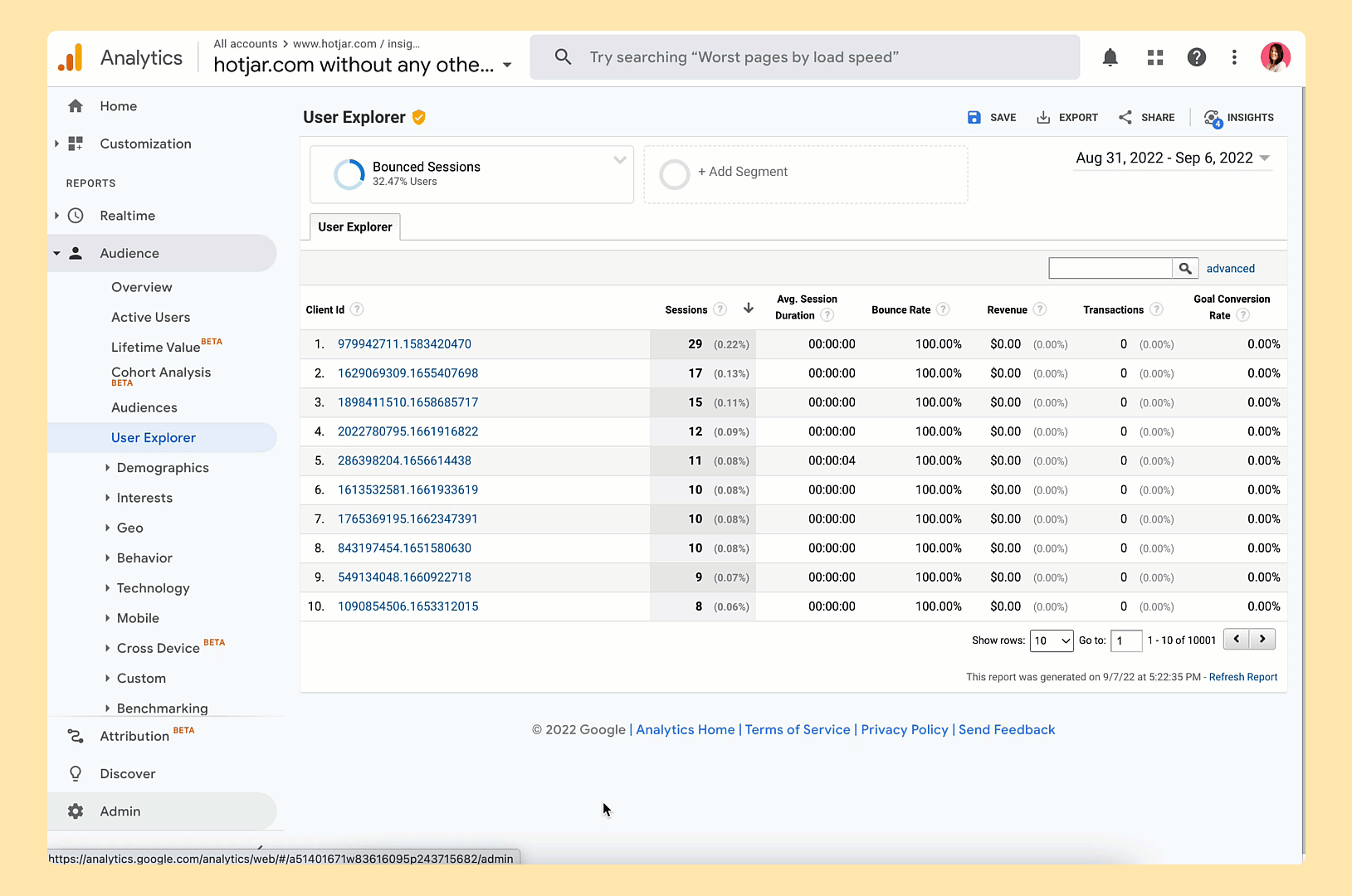Select the User Explorer tab
Image resolution: width=1352 pixels, height=896 pixels.
[355, 226]
